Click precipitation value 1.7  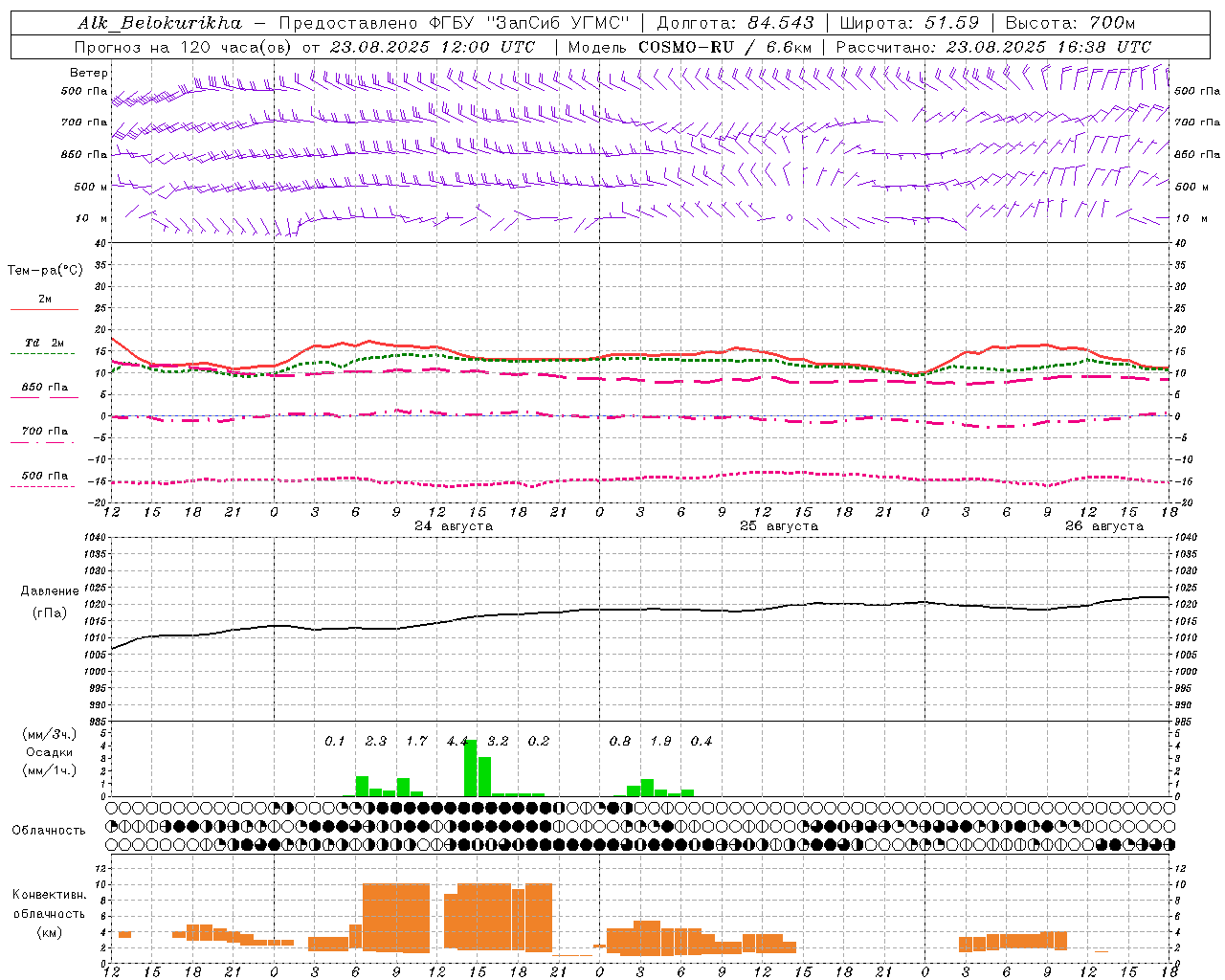pos(416,742)
